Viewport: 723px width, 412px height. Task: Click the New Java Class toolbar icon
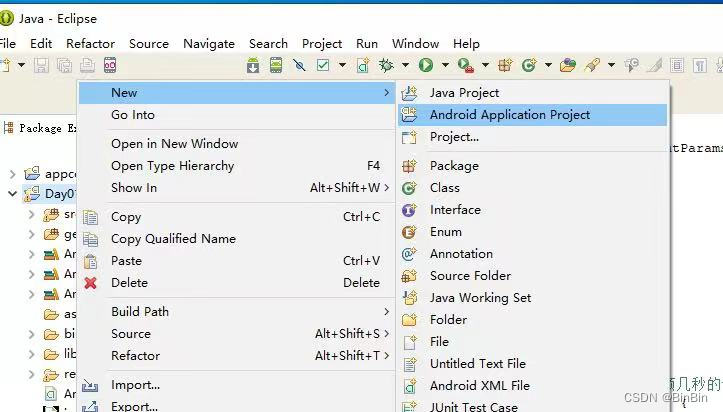529,65
